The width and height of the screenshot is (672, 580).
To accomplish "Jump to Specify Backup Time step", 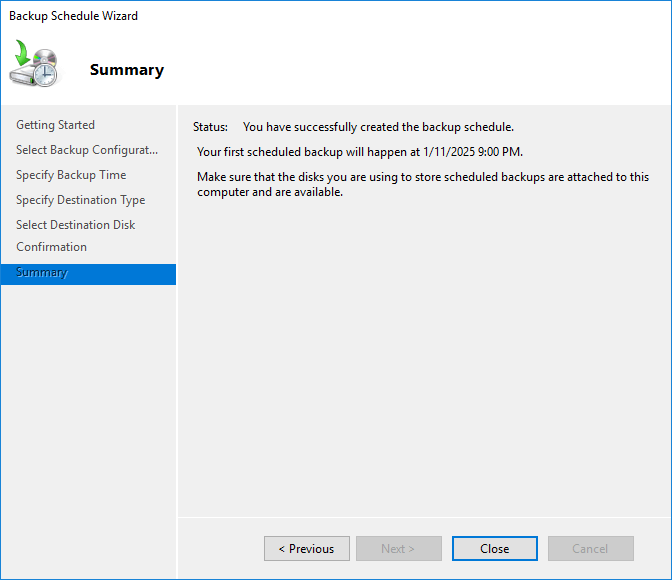I will [x=71, y=175].
